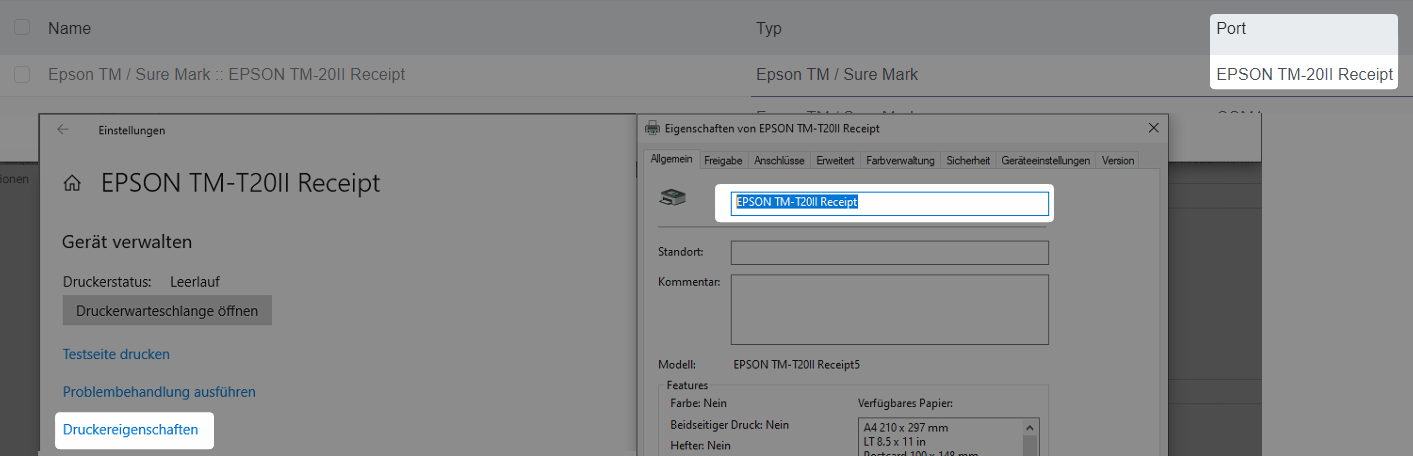Click the printer icon in the Eigenschaften title bar

[653, 128]
